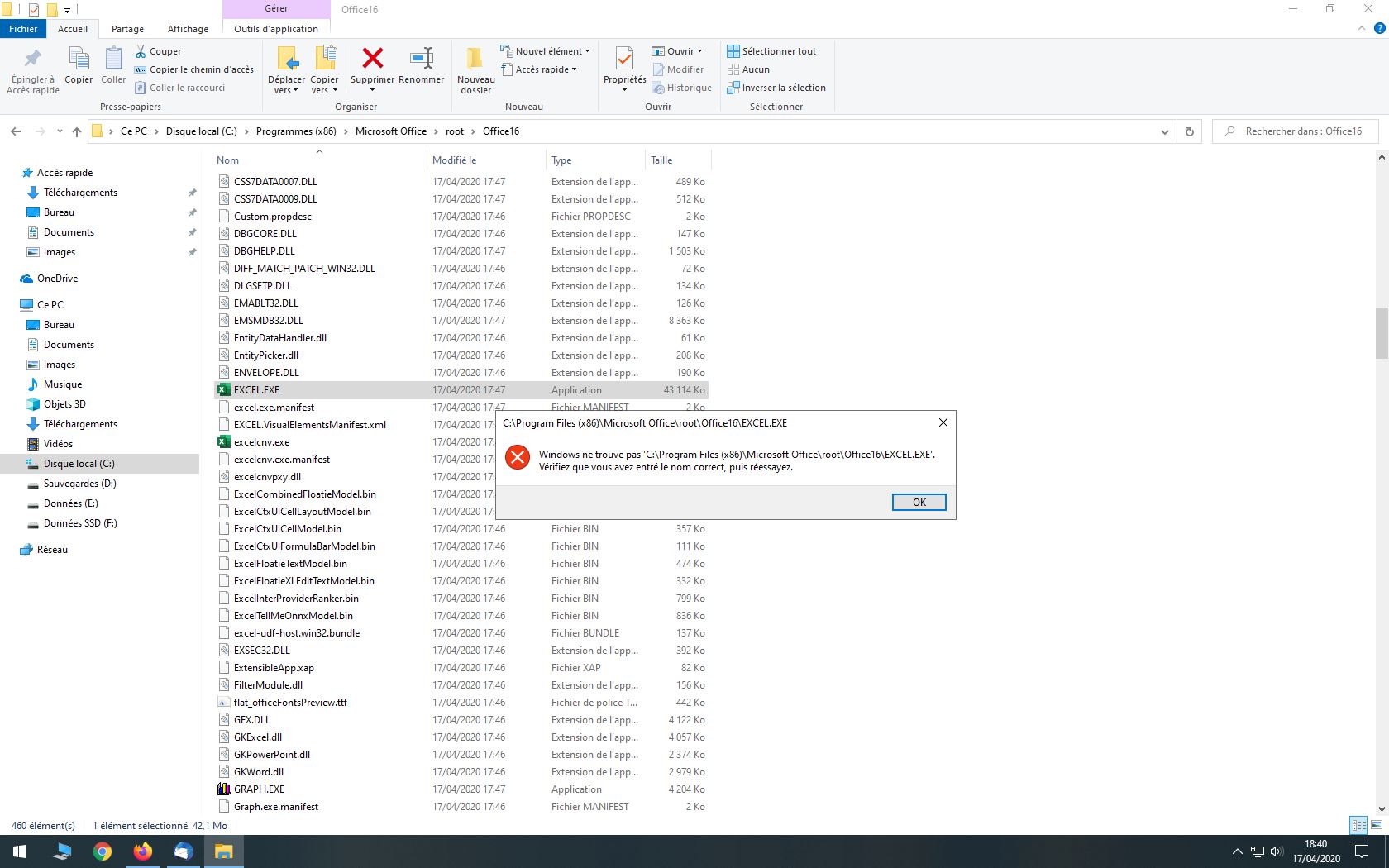The image size is (1389, 868).
Task: Open Firefox from the taskbar
Action: click(x=143, y=851)
